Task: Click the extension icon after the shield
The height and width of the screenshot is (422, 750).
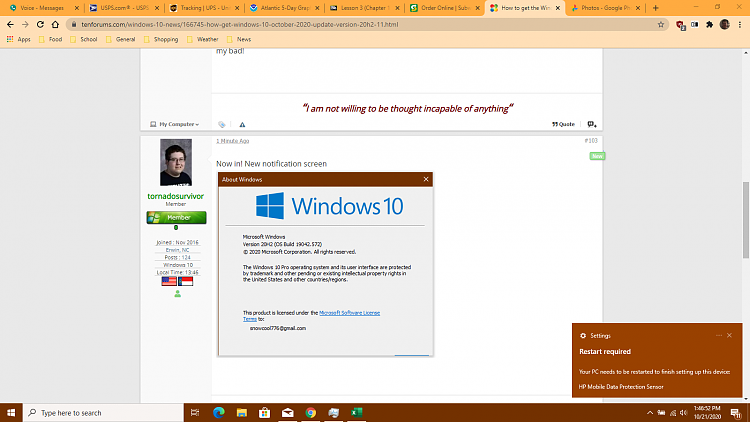Action: tap(695, 24)
